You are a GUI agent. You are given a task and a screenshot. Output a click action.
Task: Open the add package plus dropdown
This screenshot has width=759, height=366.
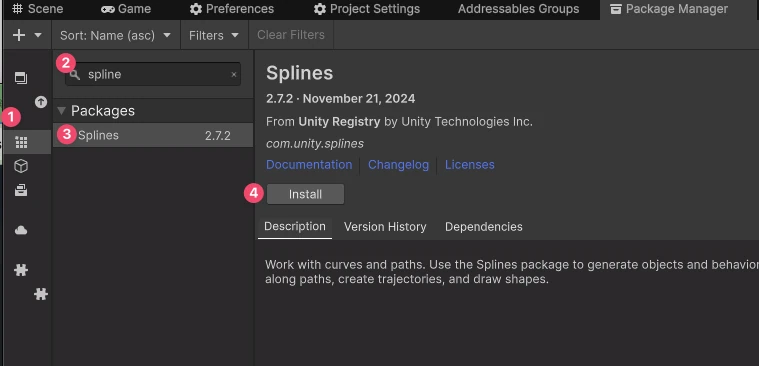pos(27,35)
